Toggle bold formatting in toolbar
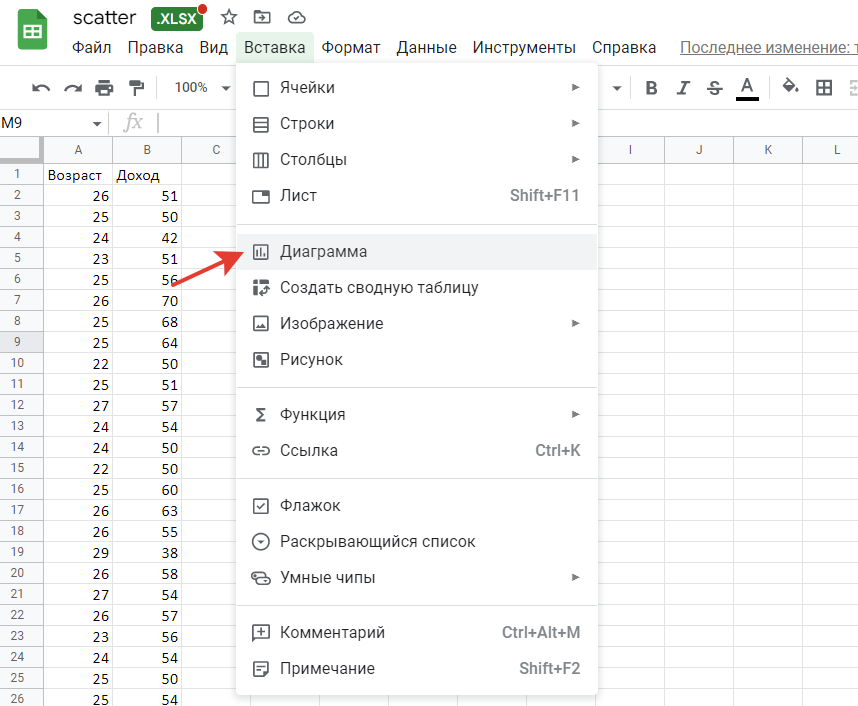858x706 pixels. click(651, 88)
